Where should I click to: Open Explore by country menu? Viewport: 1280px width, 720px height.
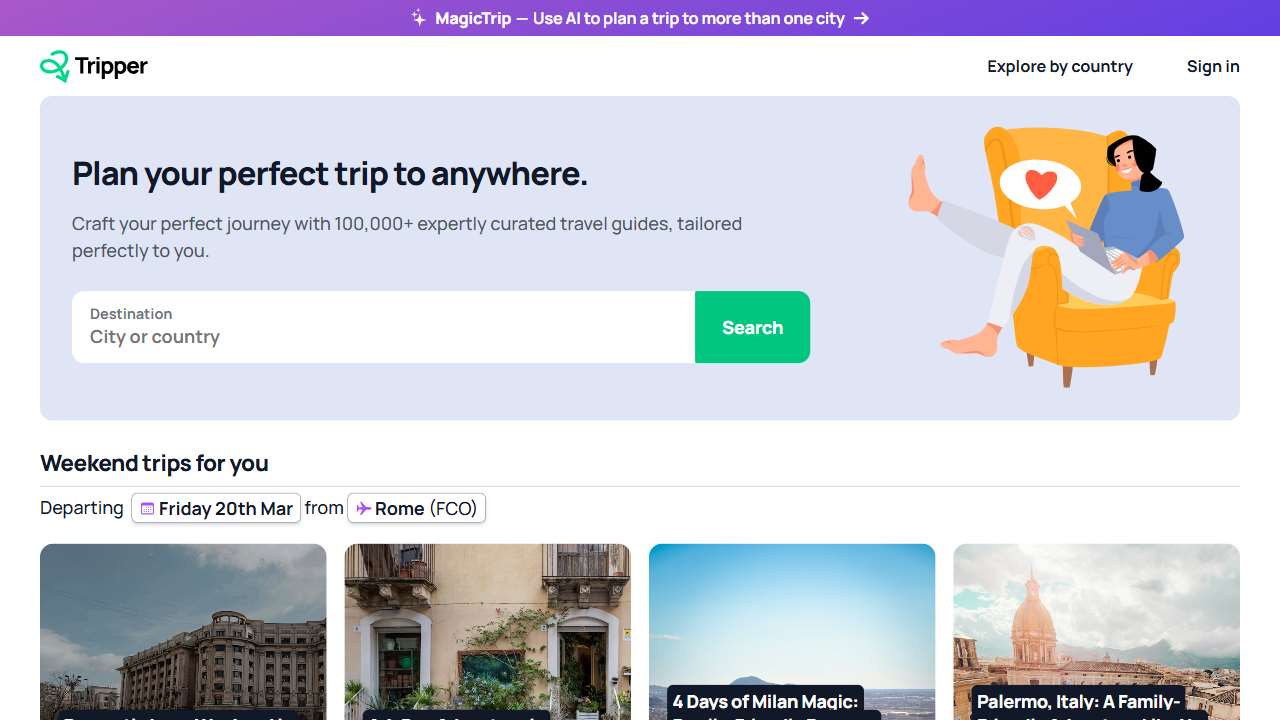[1059, 66]
